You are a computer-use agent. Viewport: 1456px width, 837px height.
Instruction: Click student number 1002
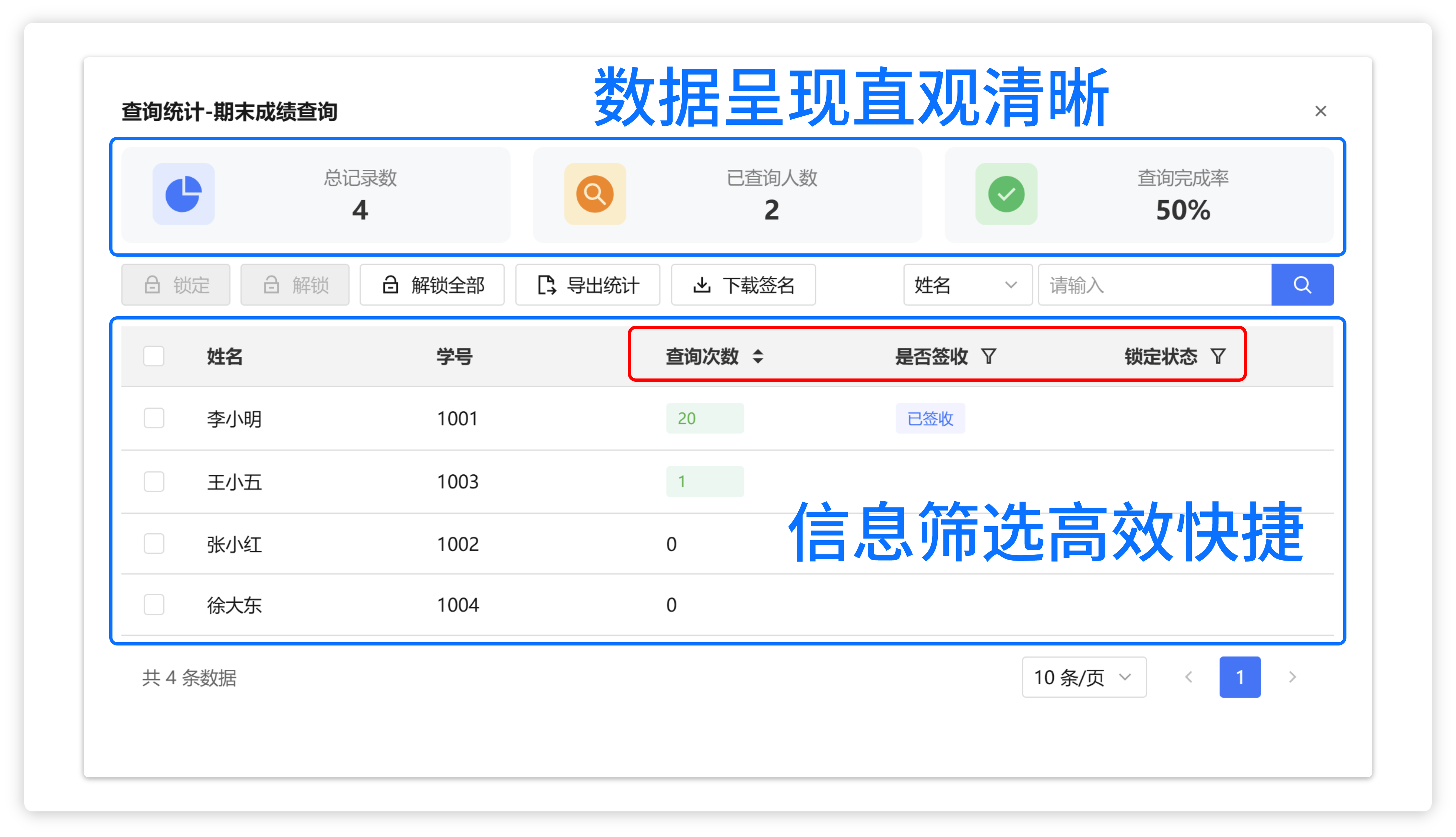click(x=458, y=544)
